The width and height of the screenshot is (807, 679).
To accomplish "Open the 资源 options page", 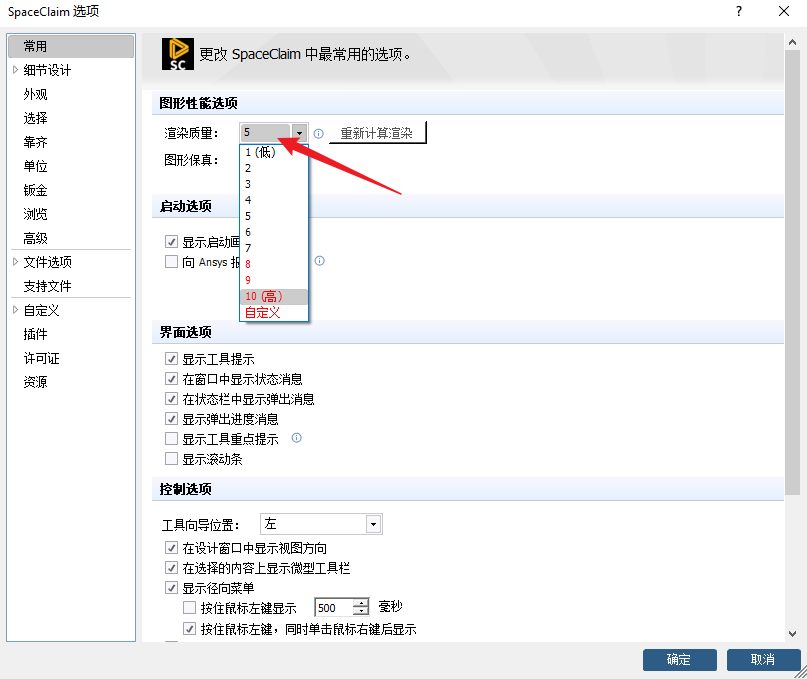I will pos(35,382).
